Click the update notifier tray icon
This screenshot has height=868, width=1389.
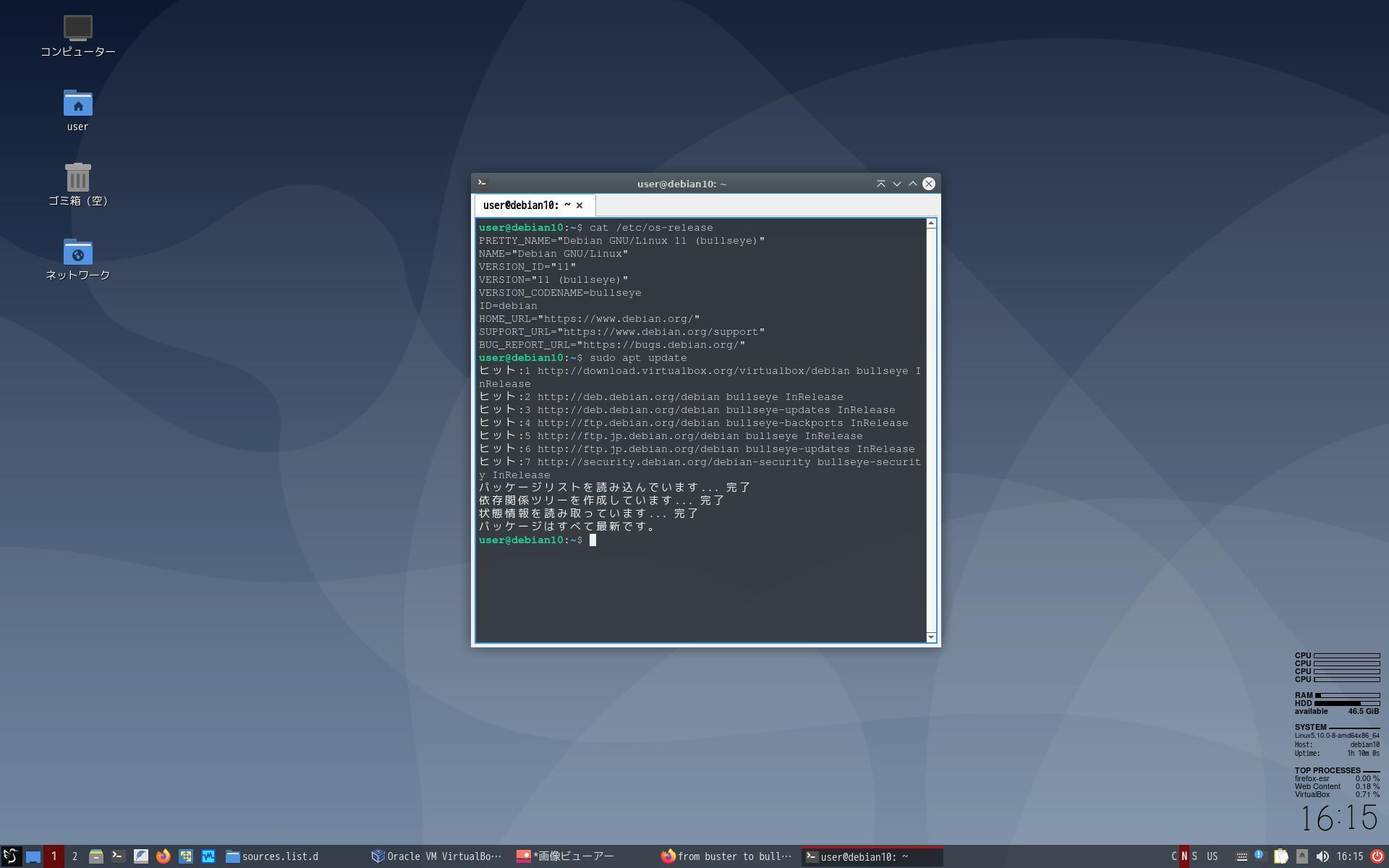tap(1260, 856)
